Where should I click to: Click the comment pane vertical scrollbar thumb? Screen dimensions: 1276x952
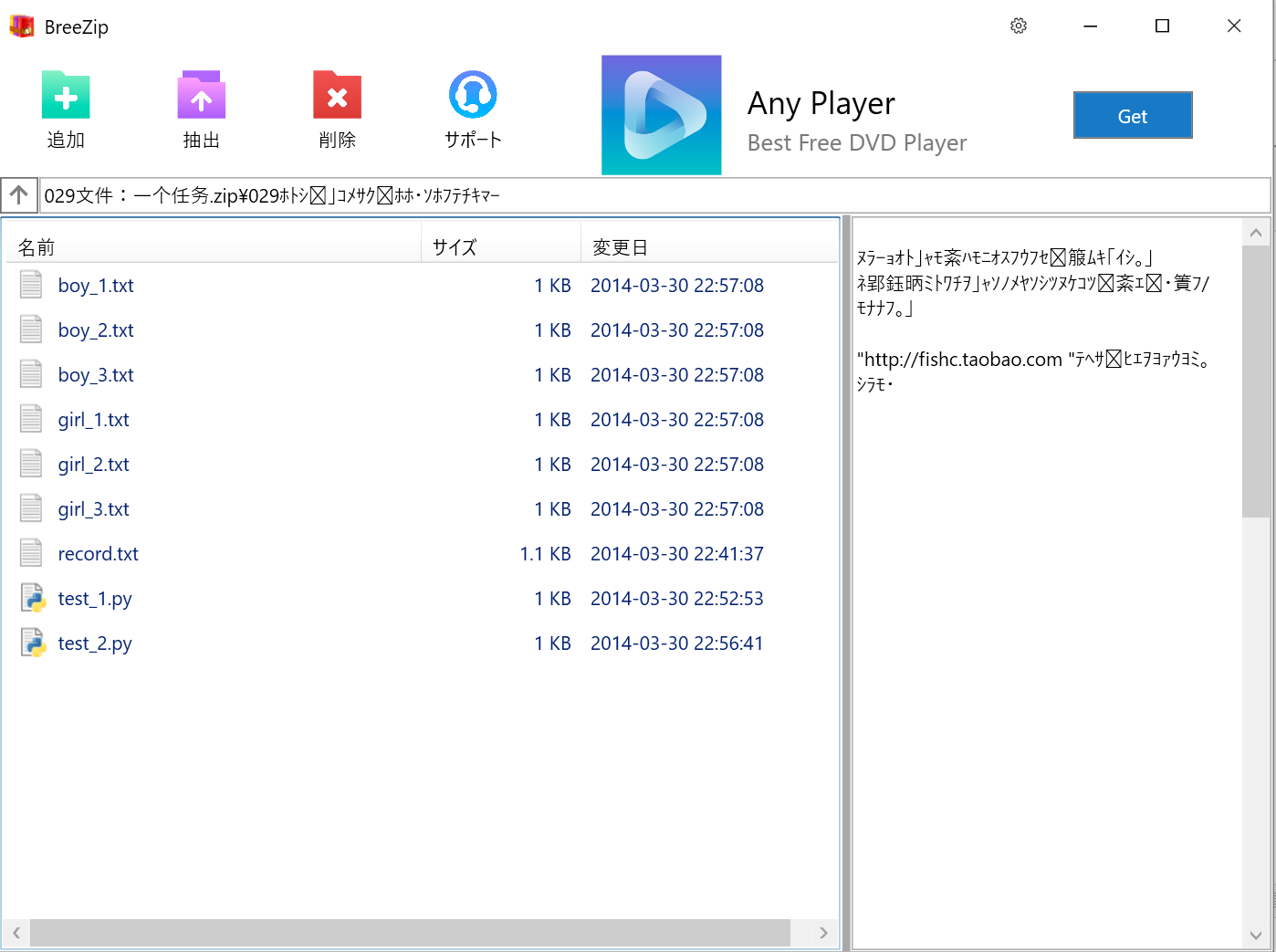(x=1256, y=382)
